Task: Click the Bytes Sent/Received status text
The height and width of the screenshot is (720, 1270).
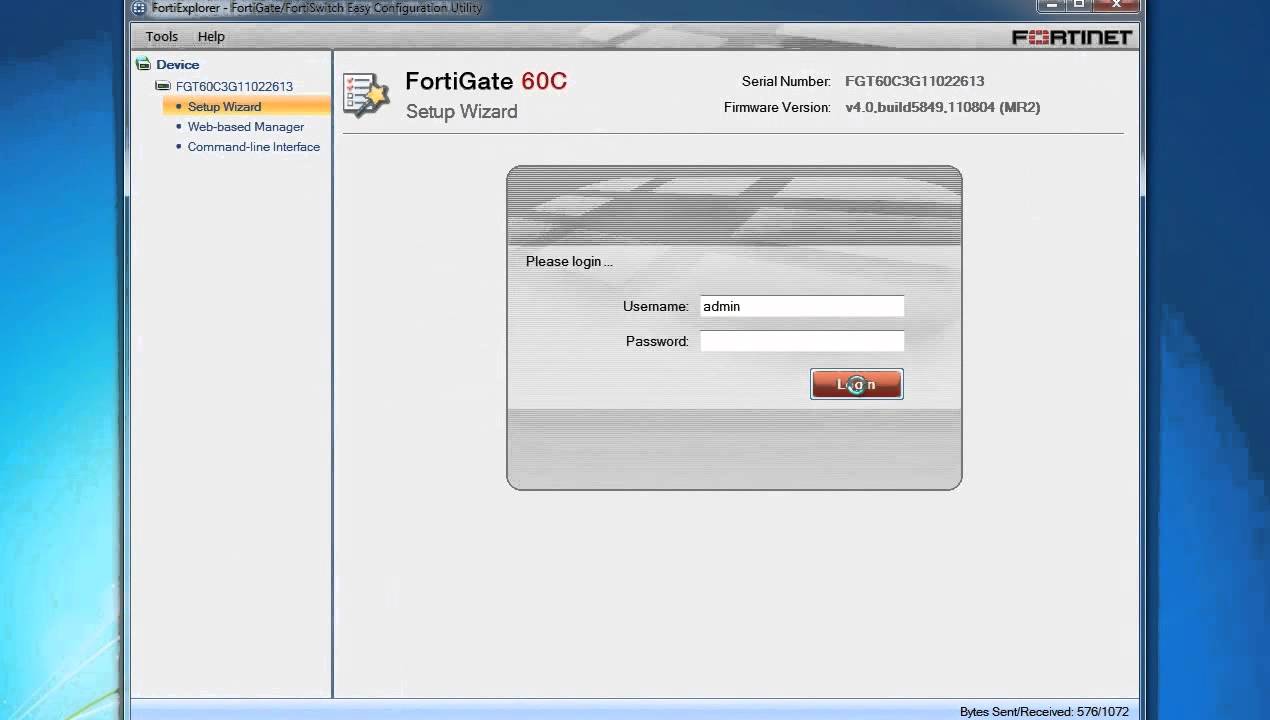Action: click(x=1044, y=712)
